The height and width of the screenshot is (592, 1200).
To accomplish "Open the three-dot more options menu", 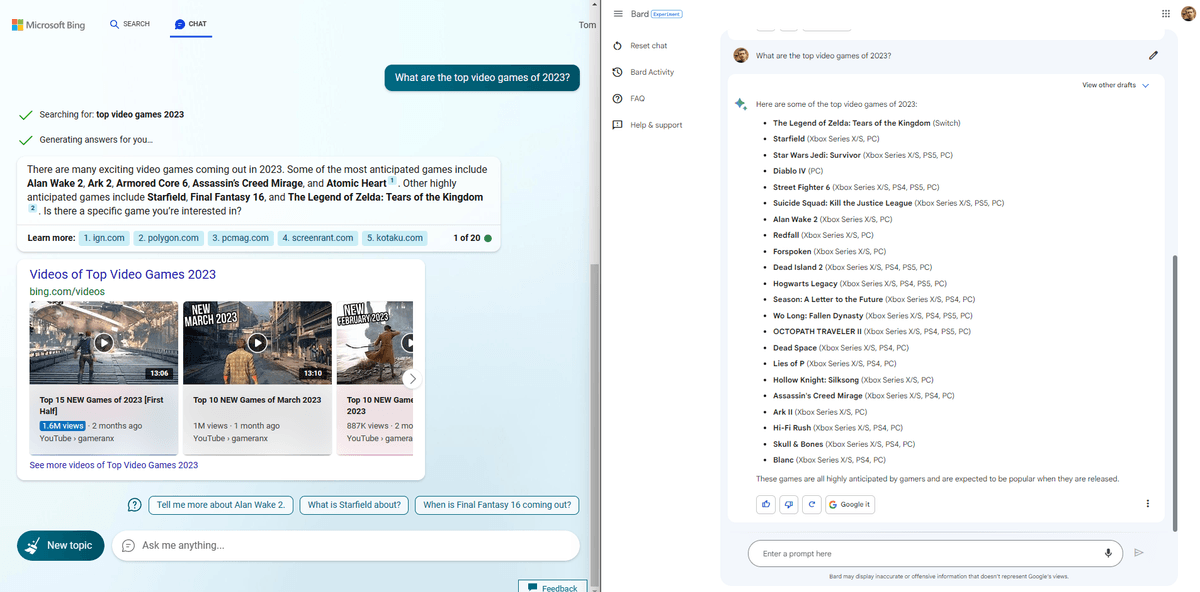I will (1147, 504).
